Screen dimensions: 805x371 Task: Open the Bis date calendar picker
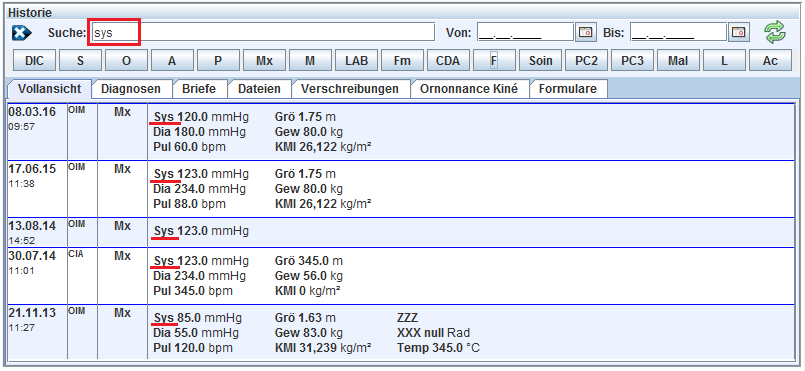(x=738, y=32)
